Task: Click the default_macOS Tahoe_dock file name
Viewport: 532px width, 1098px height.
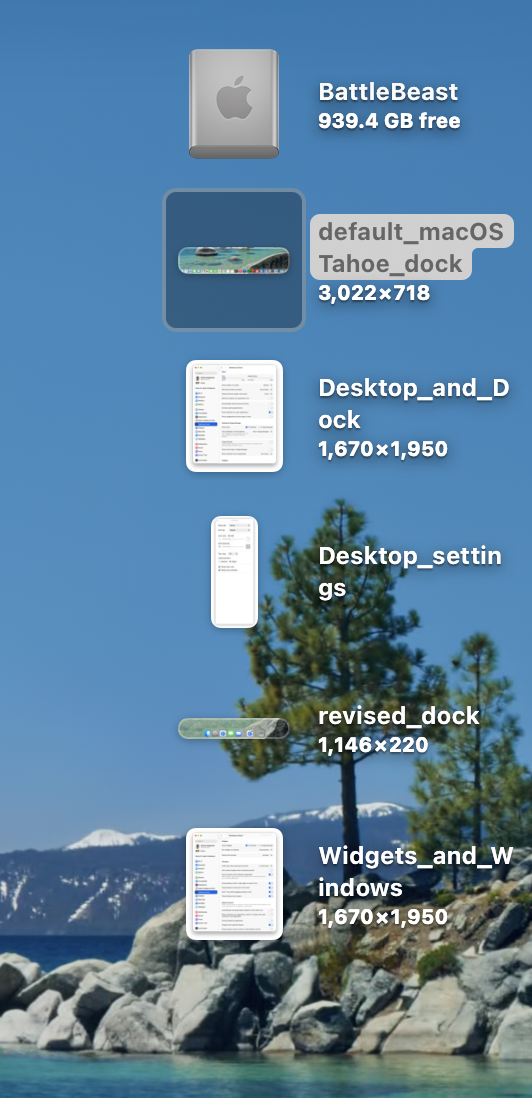Action: (412, 247)
